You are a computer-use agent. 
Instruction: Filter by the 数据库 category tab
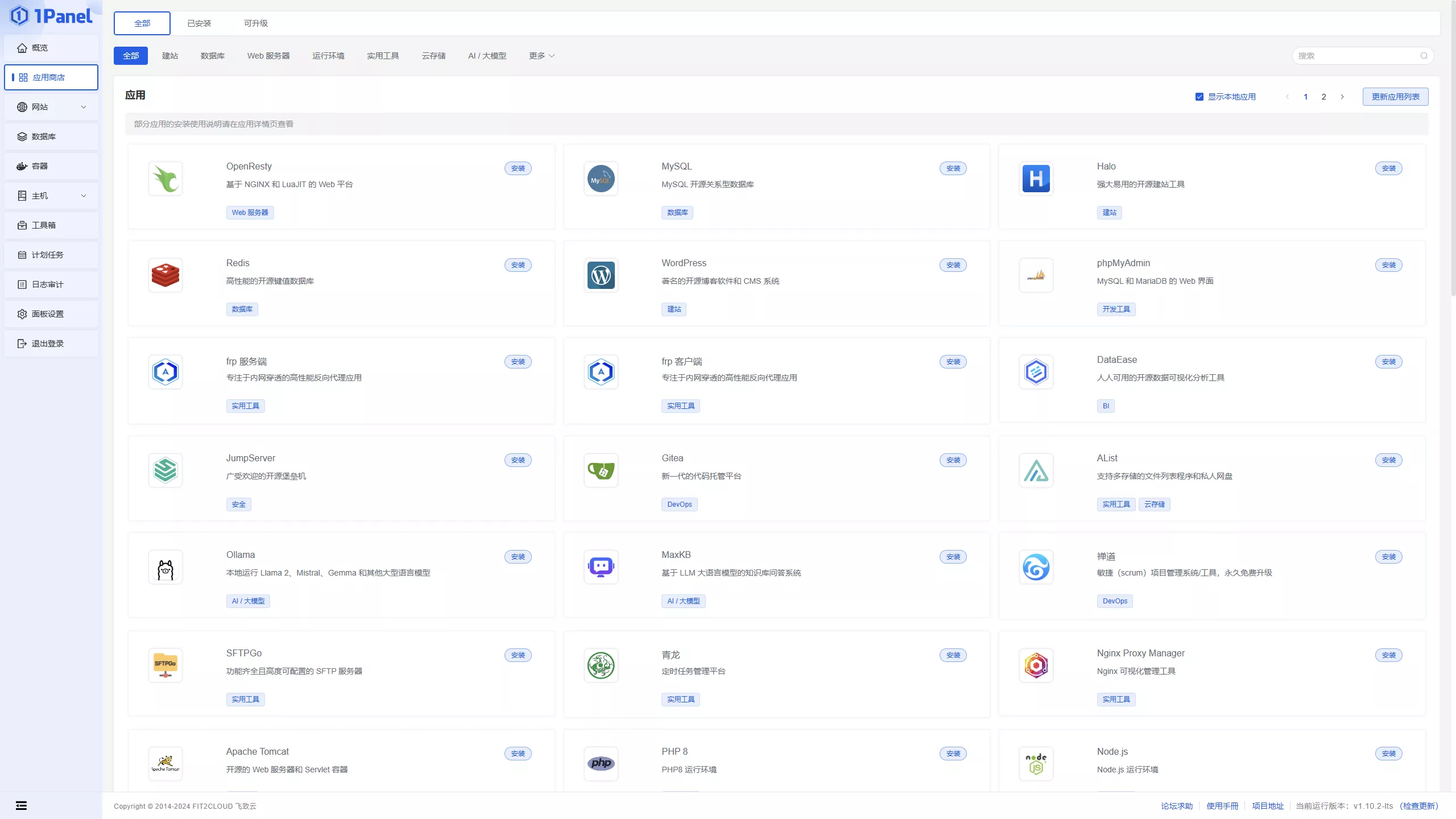pos(212,56)
